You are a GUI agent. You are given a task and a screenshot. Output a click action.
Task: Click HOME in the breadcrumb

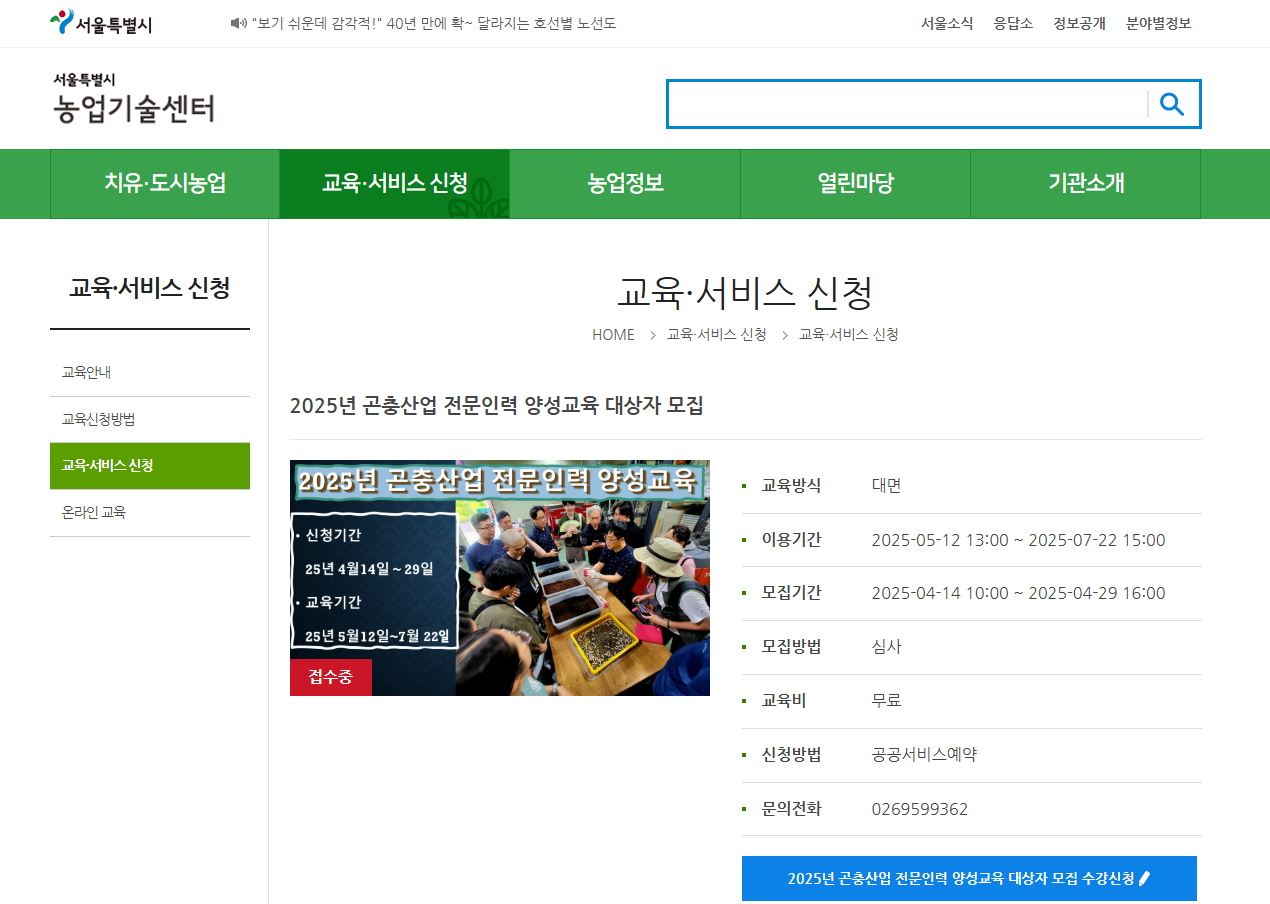click(x=613, y=335)
